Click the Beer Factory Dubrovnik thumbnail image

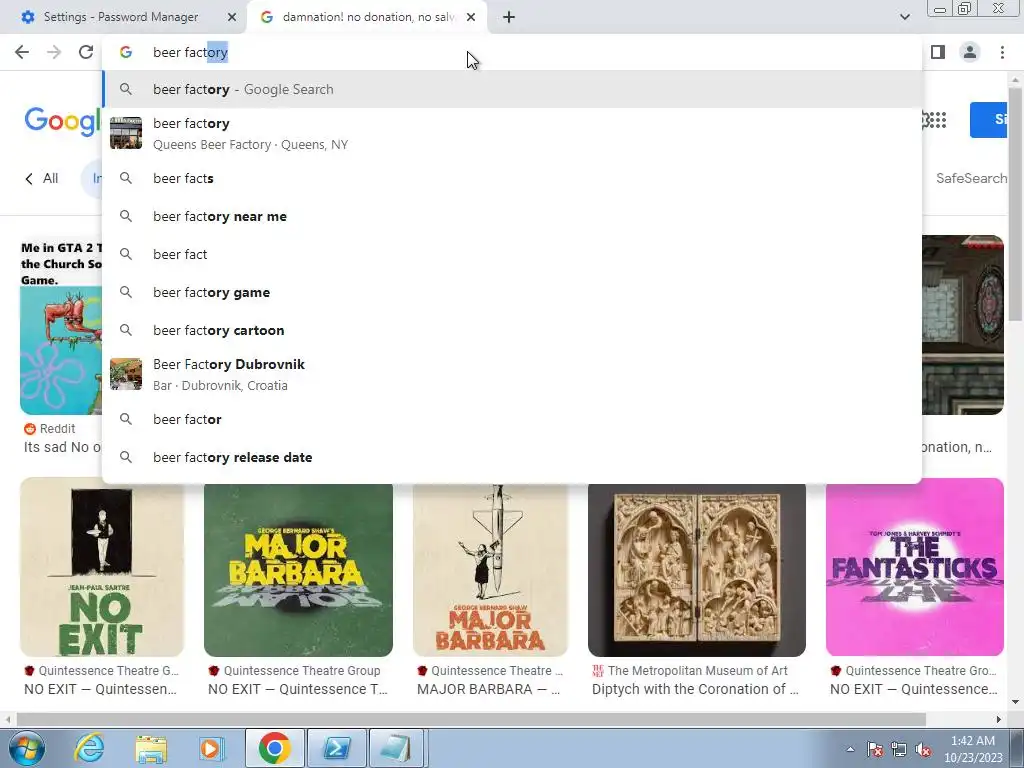126,374
